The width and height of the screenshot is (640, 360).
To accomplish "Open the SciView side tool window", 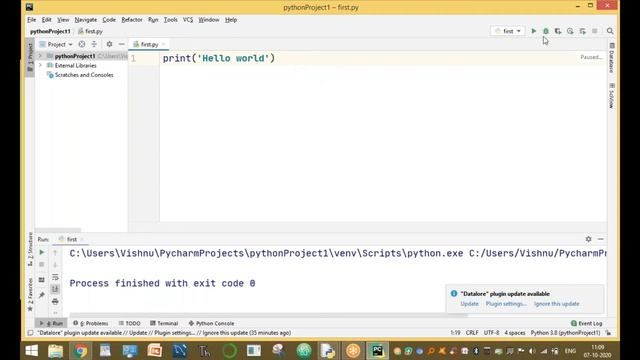I will (x=611, y=96).
